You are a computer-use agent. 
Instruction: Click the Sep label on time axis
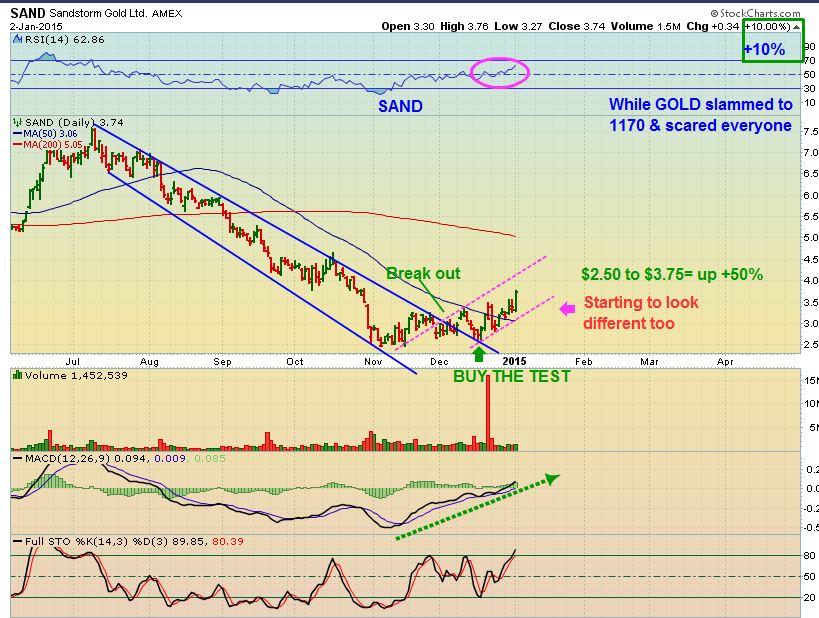223,362
